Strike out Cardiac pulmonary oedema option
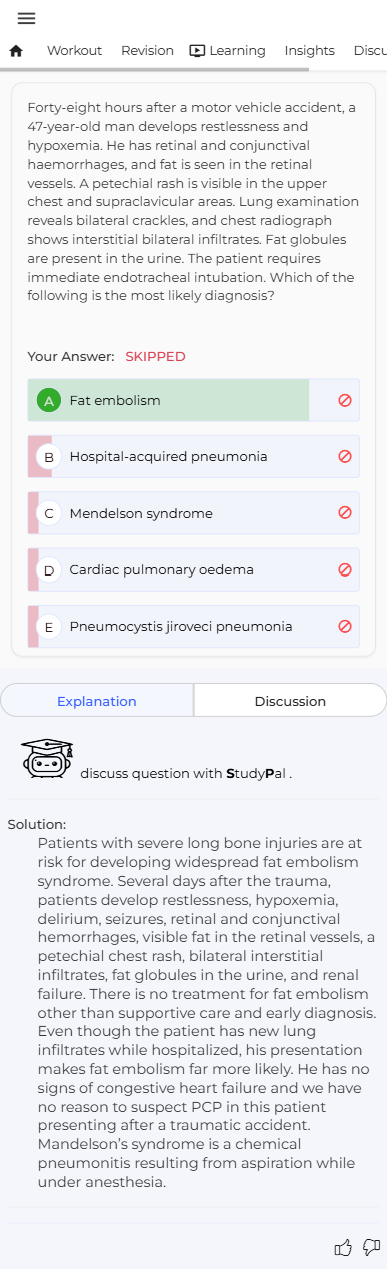 [x=345, y=569]
